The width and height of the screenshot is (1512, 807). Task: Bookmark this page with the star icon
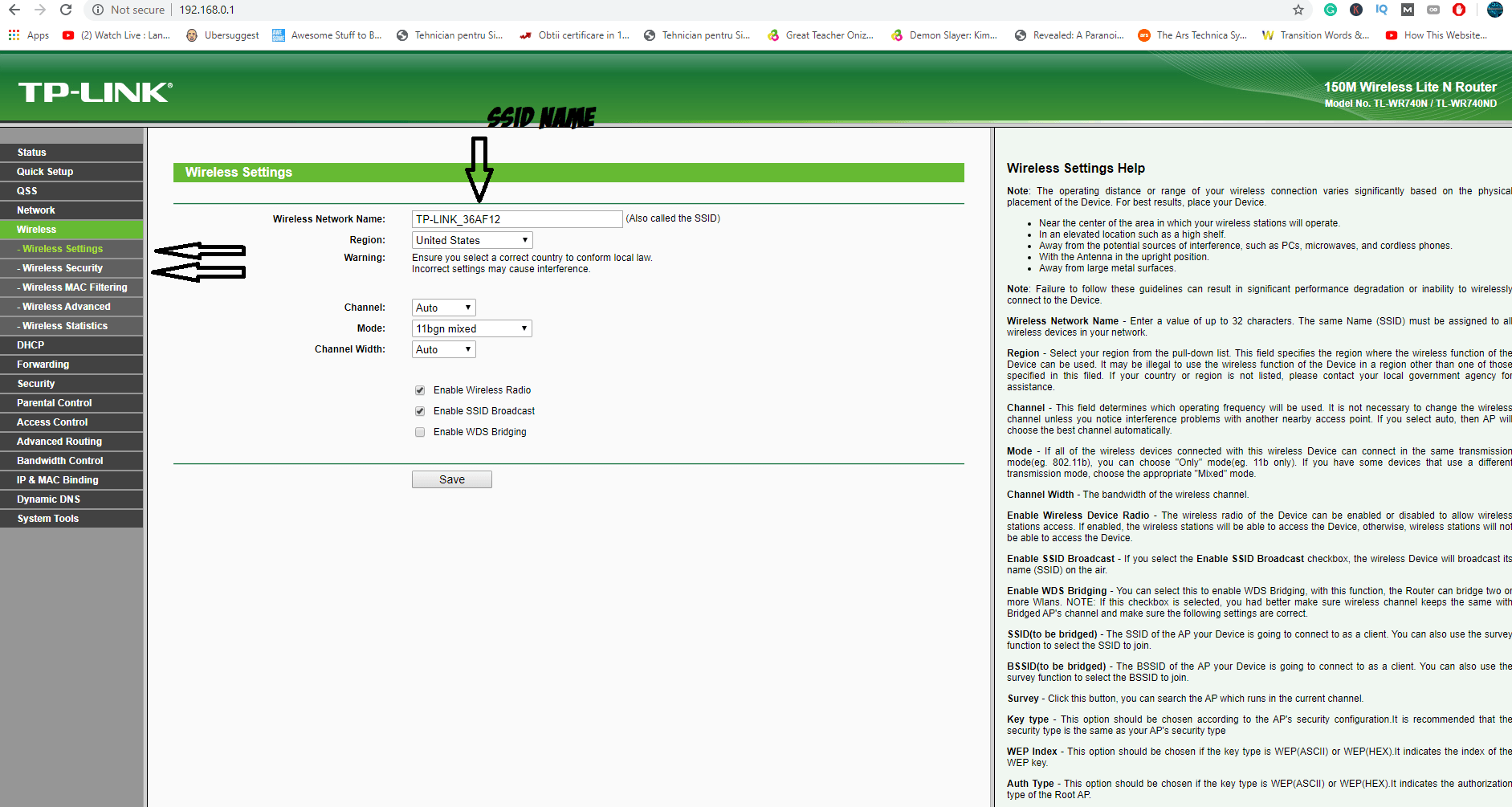(x=1298, y=10)
